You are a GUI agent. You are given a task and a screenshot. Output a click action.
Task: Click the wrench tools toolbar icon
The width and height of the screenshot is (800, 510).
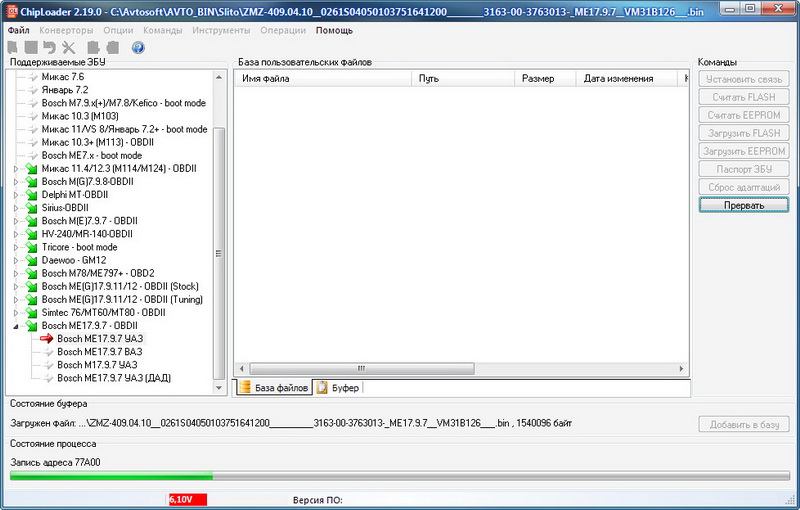pos(69,47)
